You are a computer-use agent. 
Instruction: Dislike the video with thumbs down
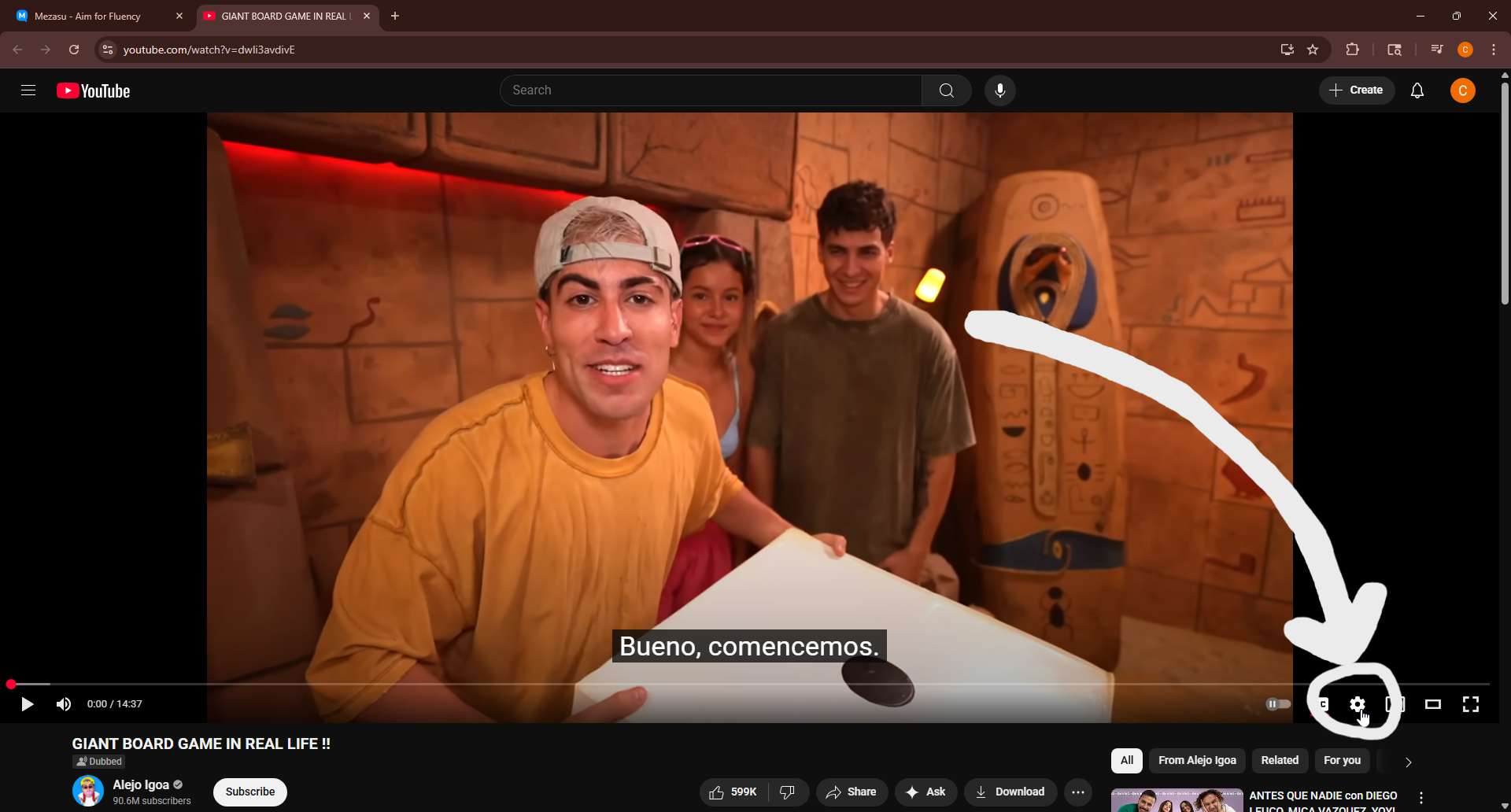click(787, 792)
